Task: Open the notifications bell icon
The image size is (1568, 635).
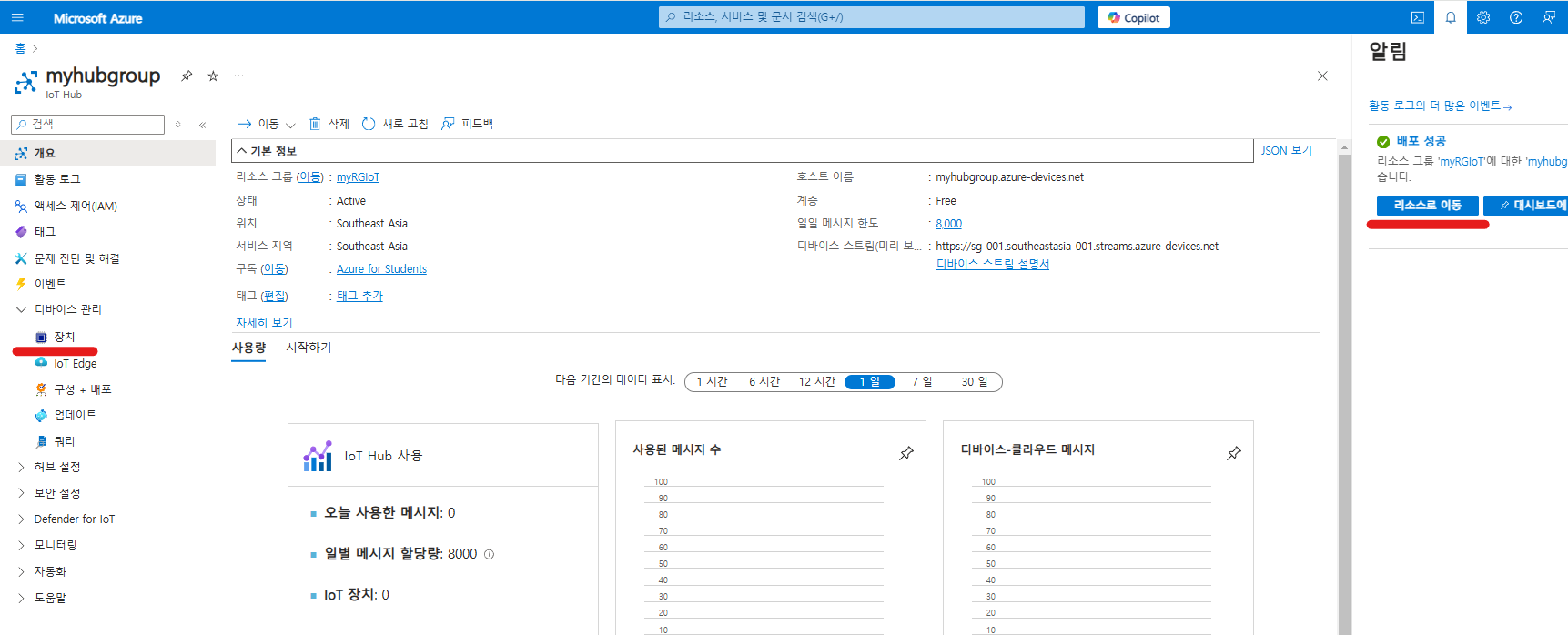Action: [1451, 17]
